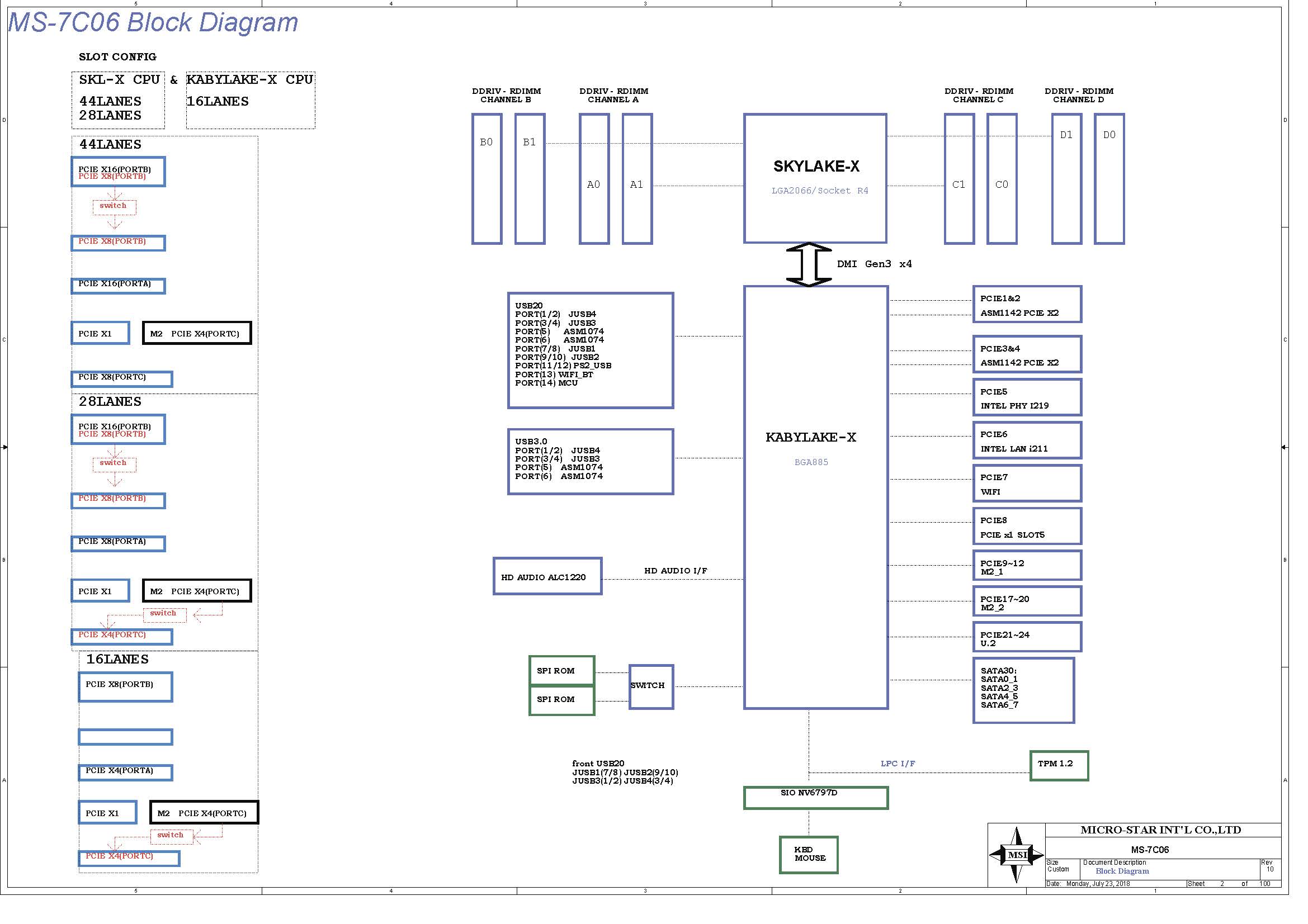Select the 'SKL-X CPU' label
The height and width of the screenshot is (924, 1308).
[x=119, y=80]
